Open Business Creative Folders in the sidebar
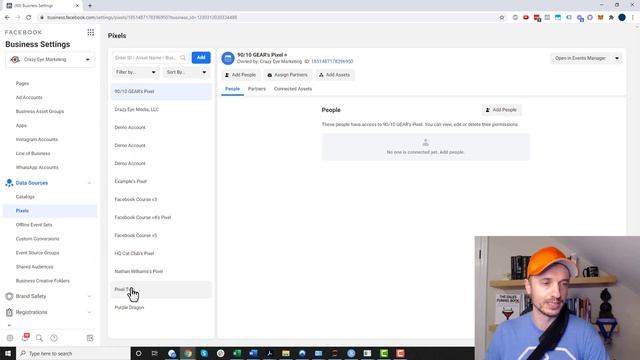Image resolution: width=640 pixels, height=360 pixels. point(42,281)
